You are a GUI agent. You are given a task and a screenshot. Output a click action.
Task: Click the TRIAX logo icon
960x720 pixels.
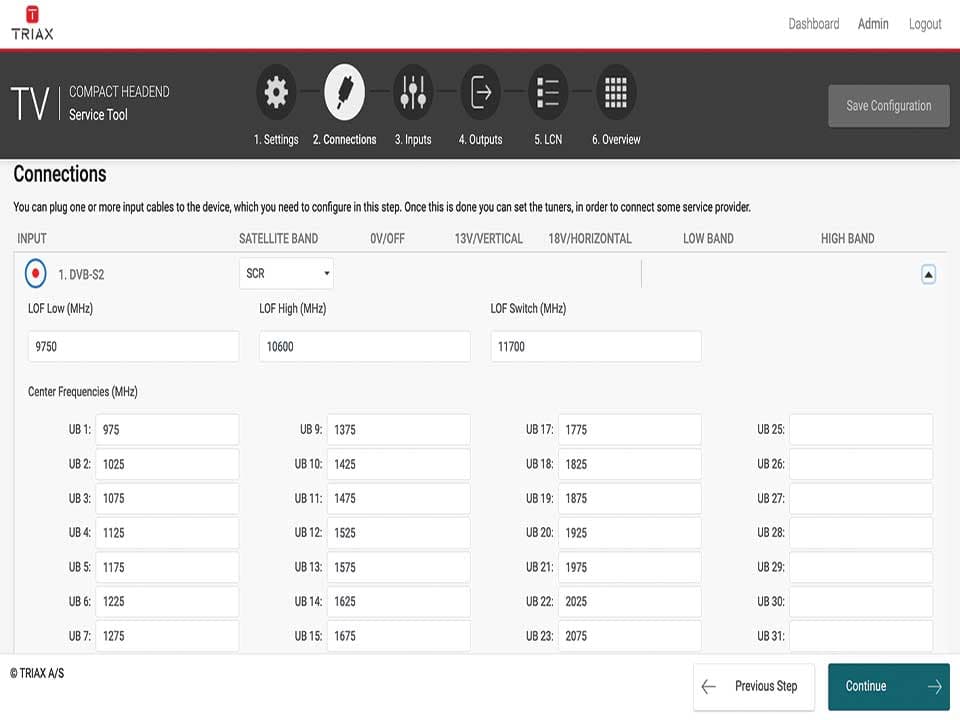click(32, 15)
